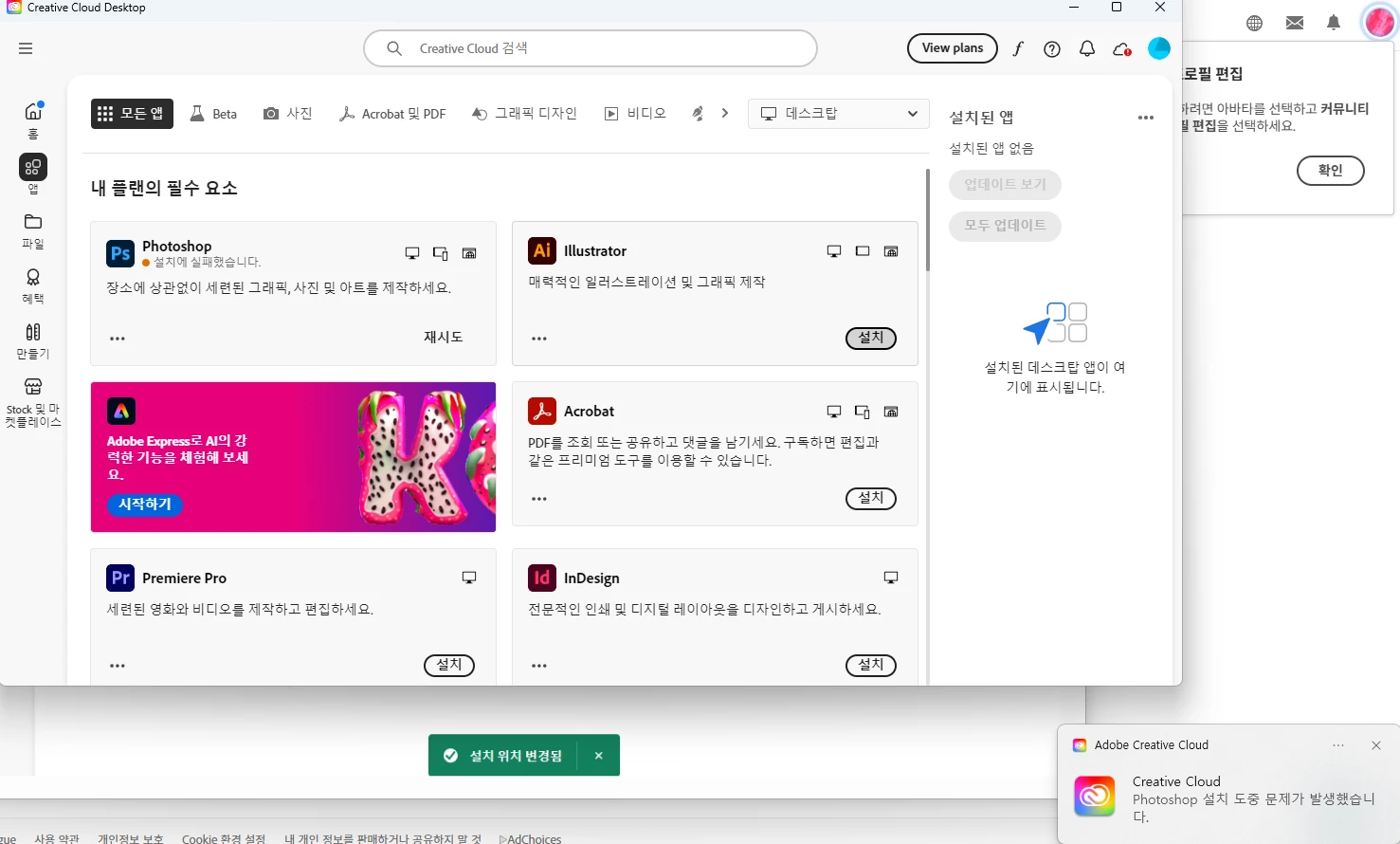Open the 개인정보 보호 footer link

tap(131, 838)
